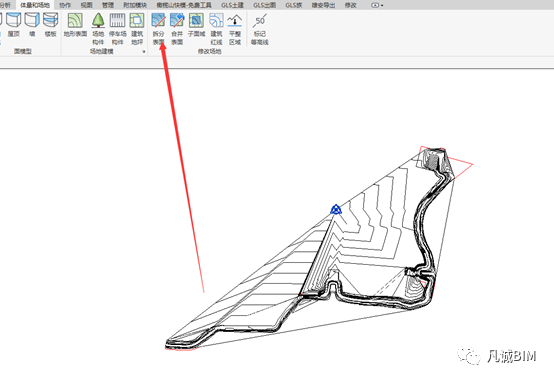Screen dimensions: 554x381
Task: Open the 建筑红线 (Property Line) tool
Action: click(x=216, y=28)
